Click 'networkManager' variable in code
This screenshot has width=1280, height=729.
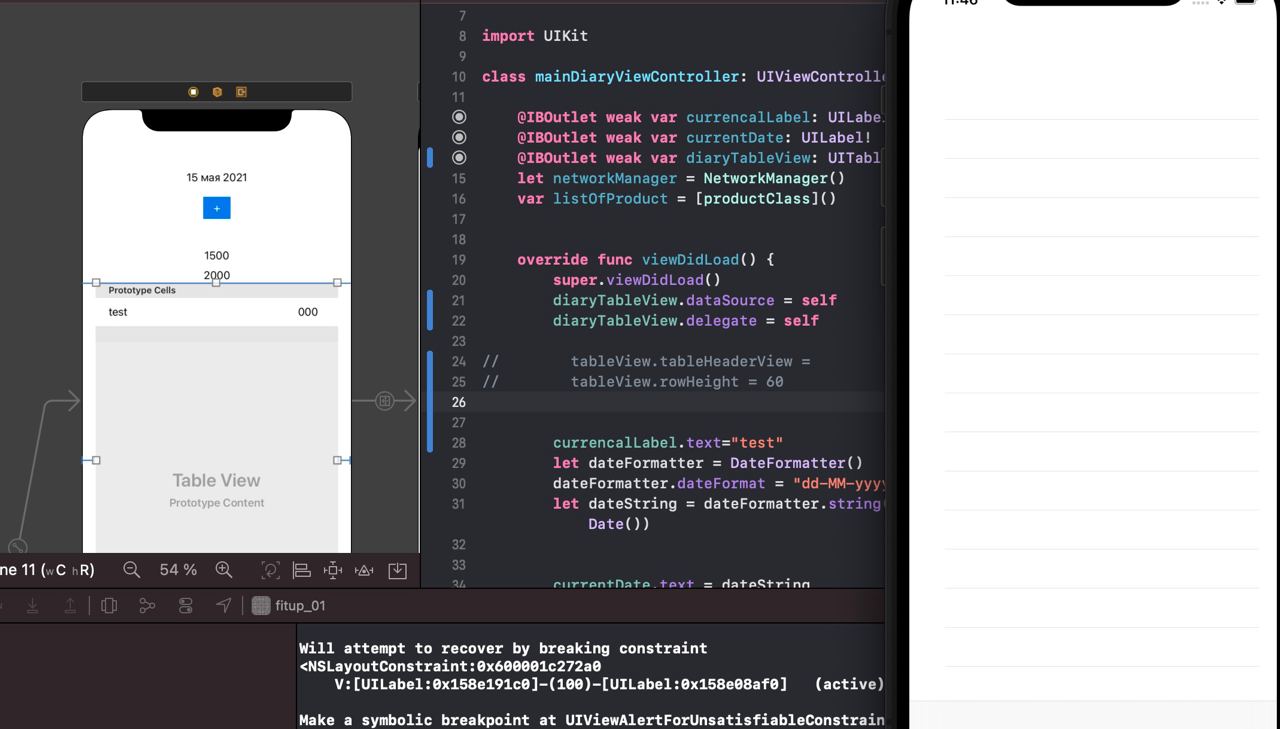tap(615, 178)
